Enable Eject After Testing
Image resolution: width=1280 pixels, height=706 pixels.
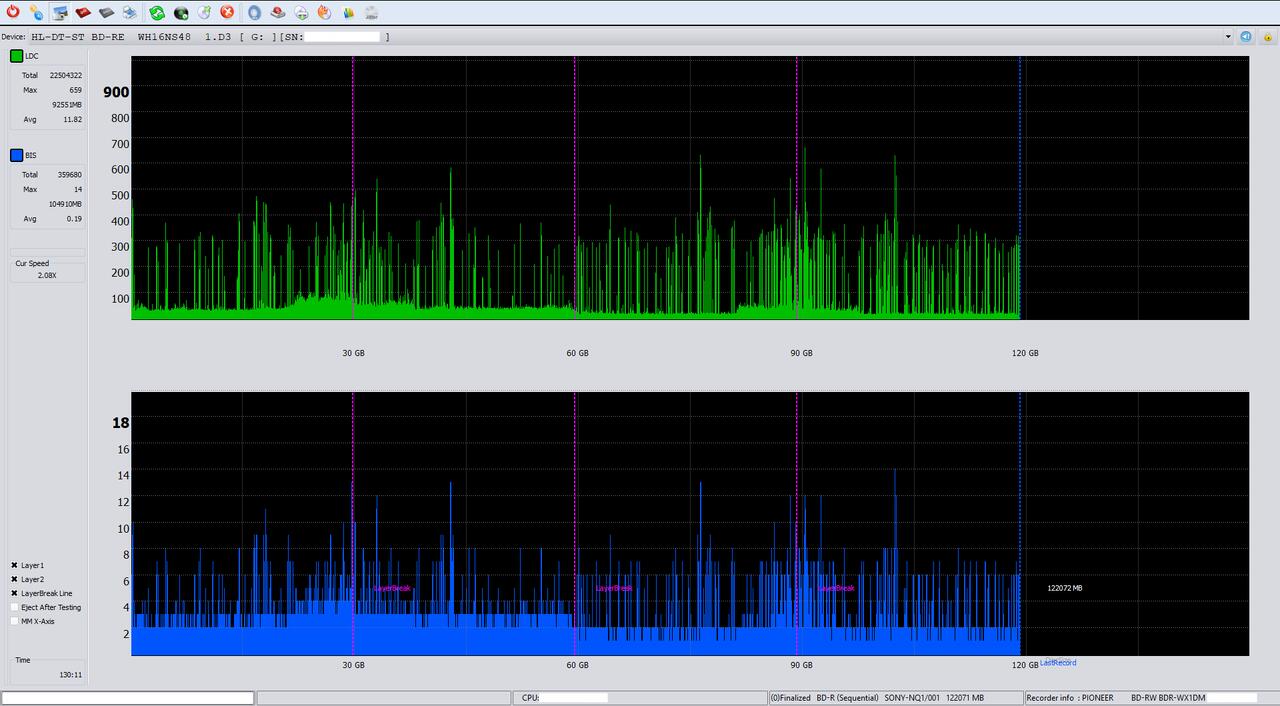tap(14, 607)
